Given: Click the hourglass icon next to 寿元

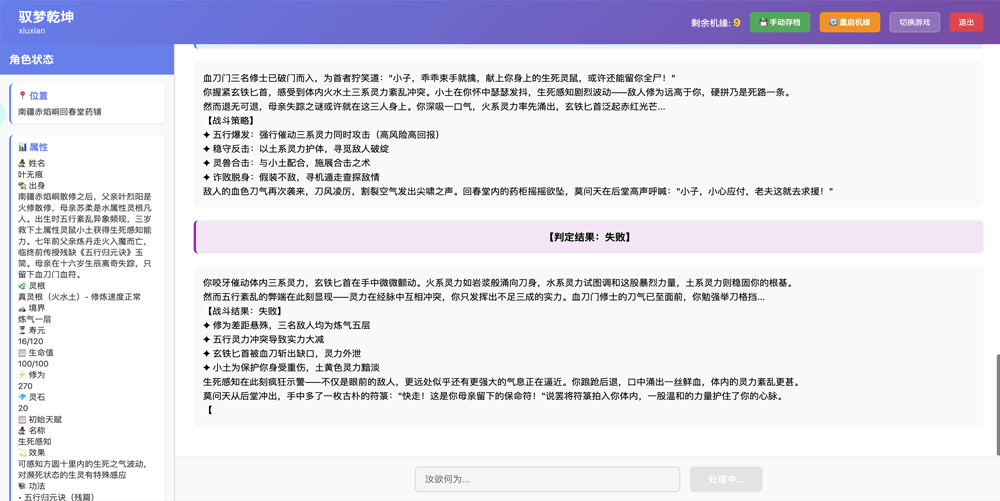Looking at the screenshot, I should point(22,330).
